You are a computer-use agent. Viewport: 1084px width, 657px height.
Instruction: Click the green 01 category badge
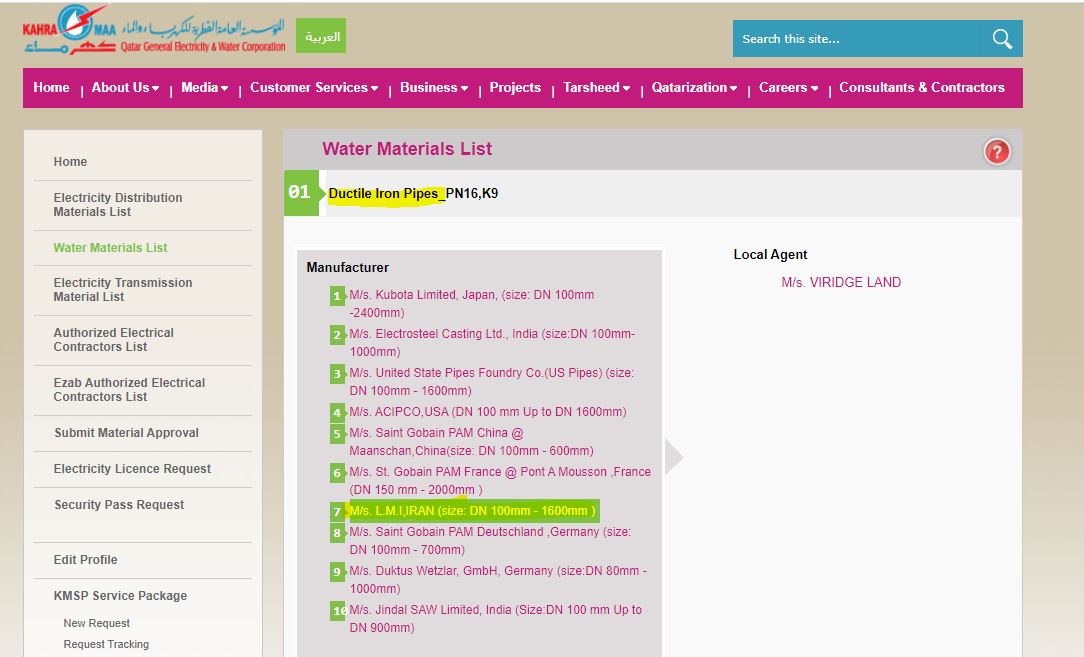(301, 192)
